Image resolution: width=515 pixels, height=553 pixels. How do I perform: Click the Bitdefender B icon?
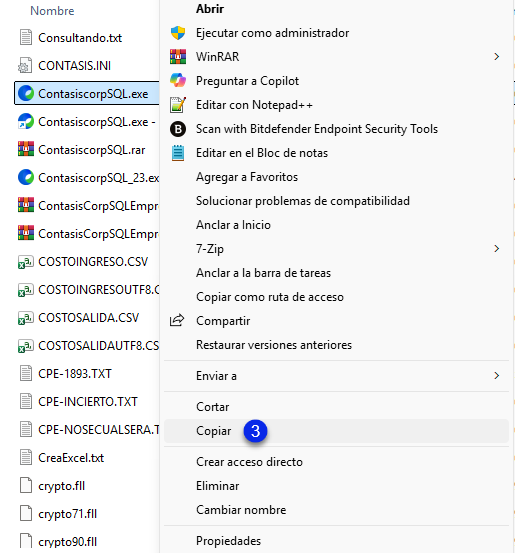coord(178,129)
